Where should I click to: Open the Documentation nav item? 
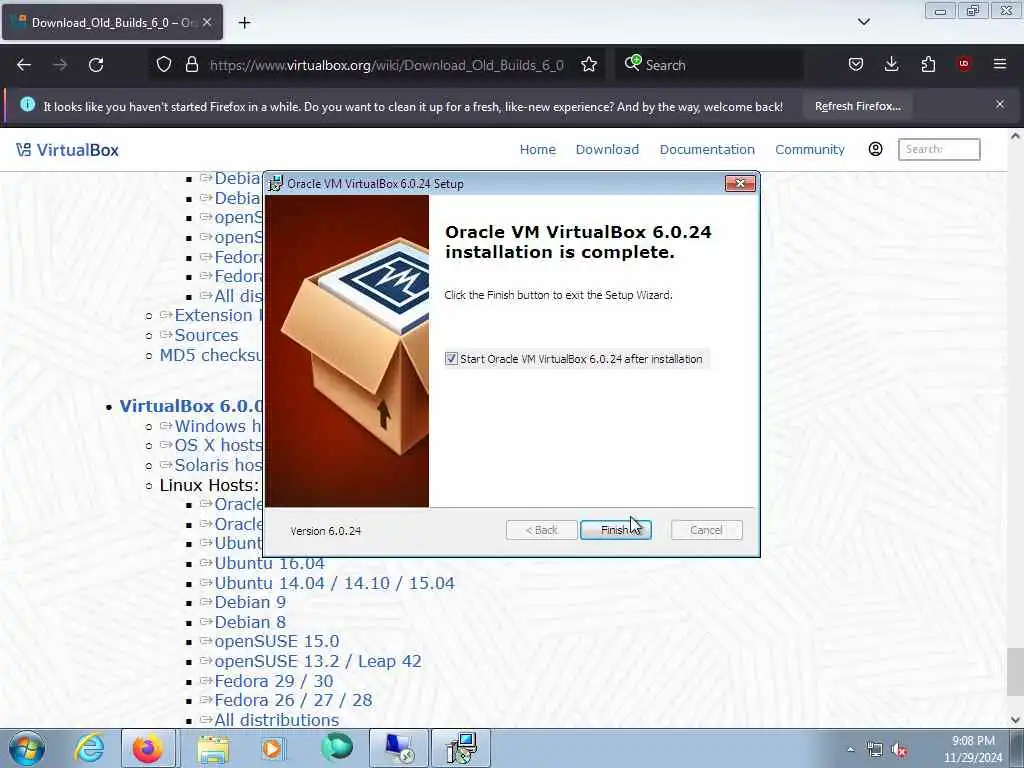click(707, 150)
